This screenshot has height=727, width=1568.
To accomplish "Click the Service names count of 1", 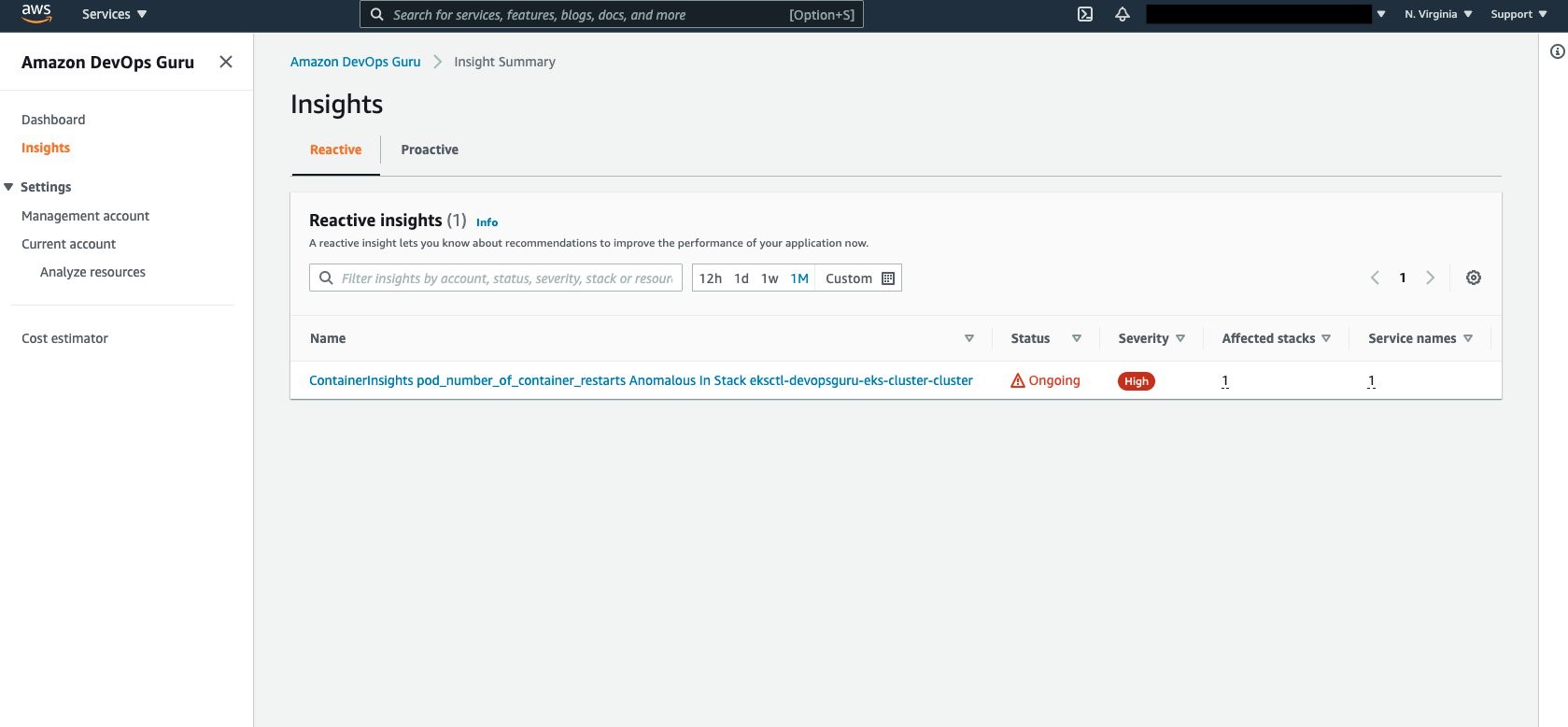I will click(1371, 381).
